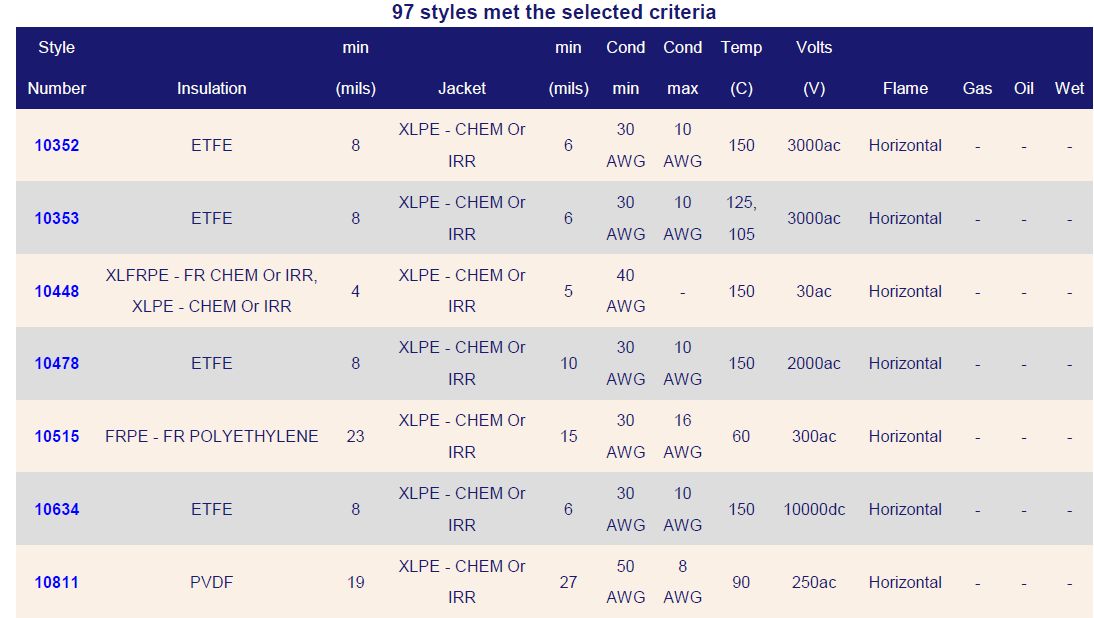Open style number 10634 link
The image size is (1094, 618).
pos(57,509)
